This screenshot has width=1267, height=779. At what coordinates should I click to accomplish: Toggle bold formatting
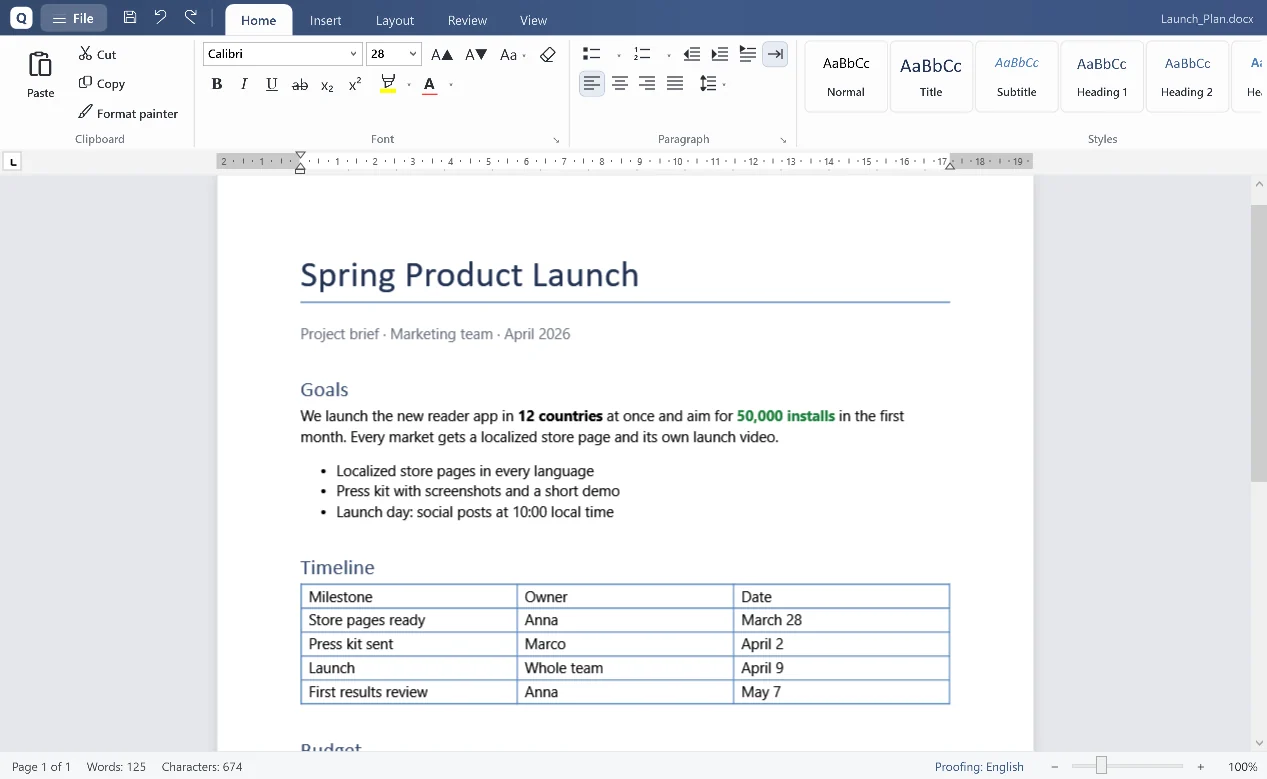click(216, 84)
